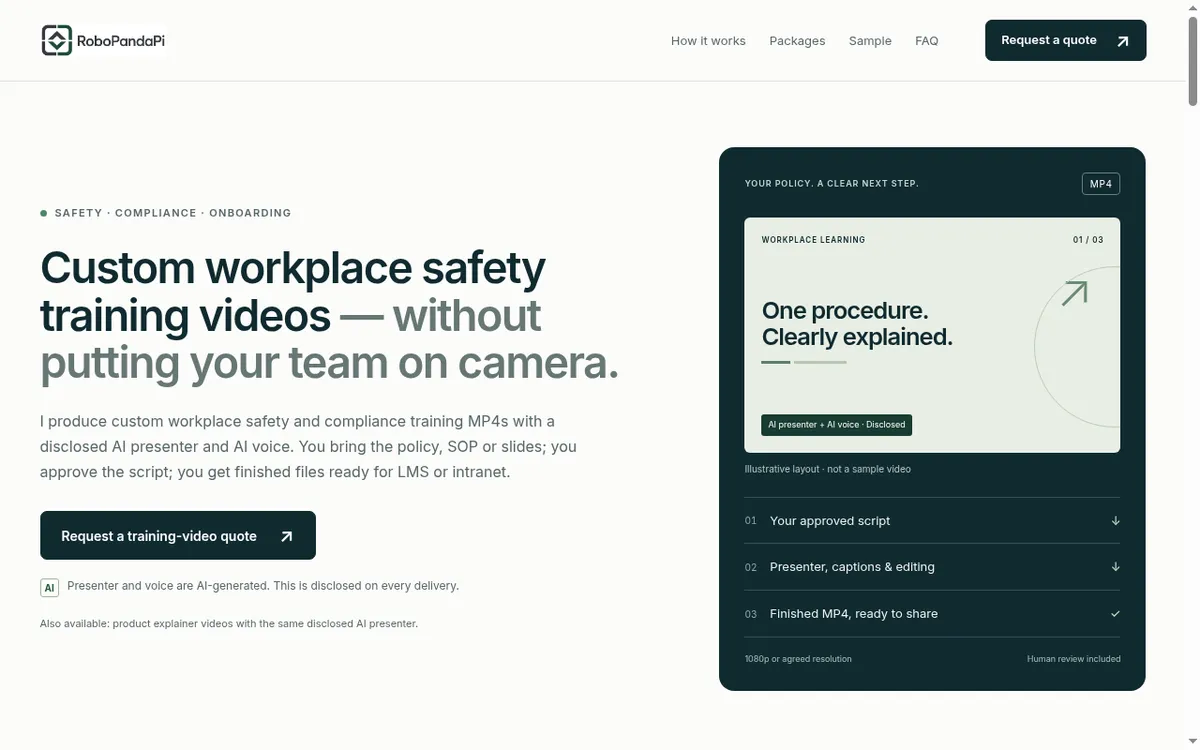This screenshot has height=750, width=1200.
Task: Click the AI disclosure badge icon
Action: 50,588
